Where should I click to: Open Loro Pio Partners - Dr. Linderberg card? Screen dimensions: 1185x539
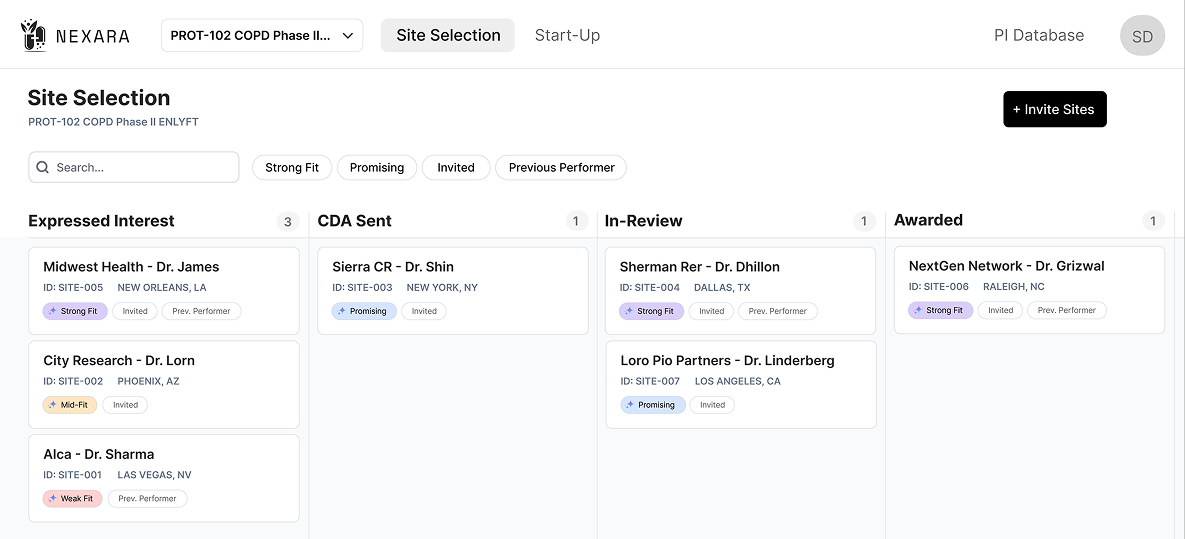coord(740,361)
